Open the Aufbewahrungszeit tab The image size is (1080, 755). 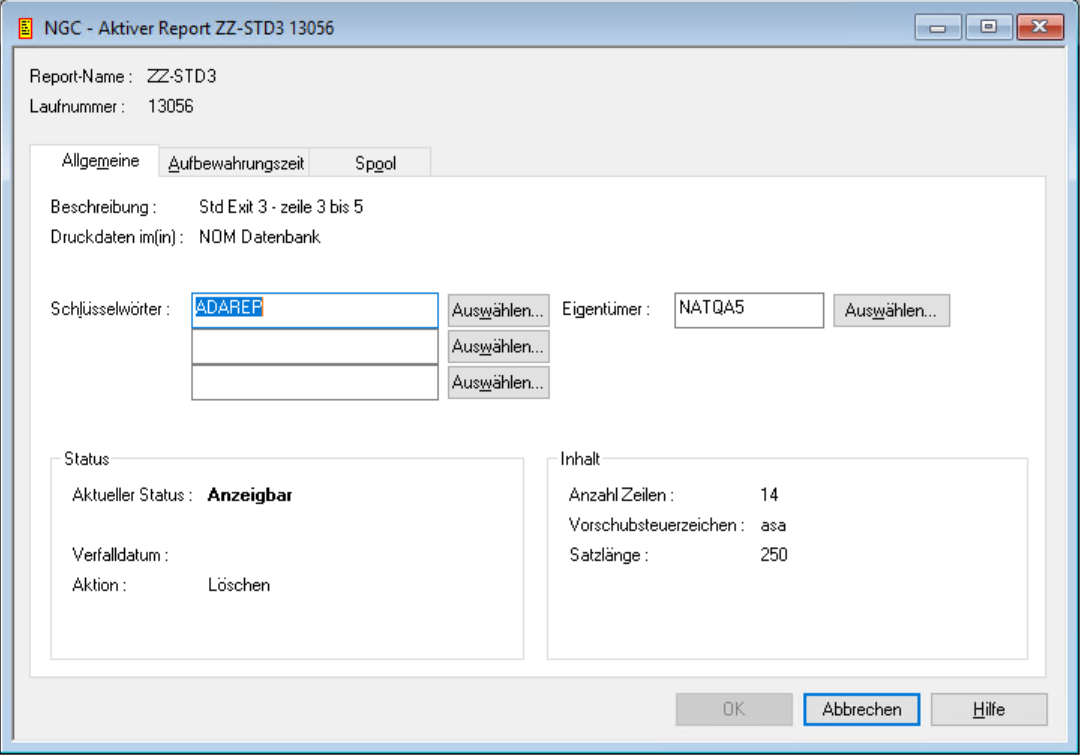pos(236,163)
